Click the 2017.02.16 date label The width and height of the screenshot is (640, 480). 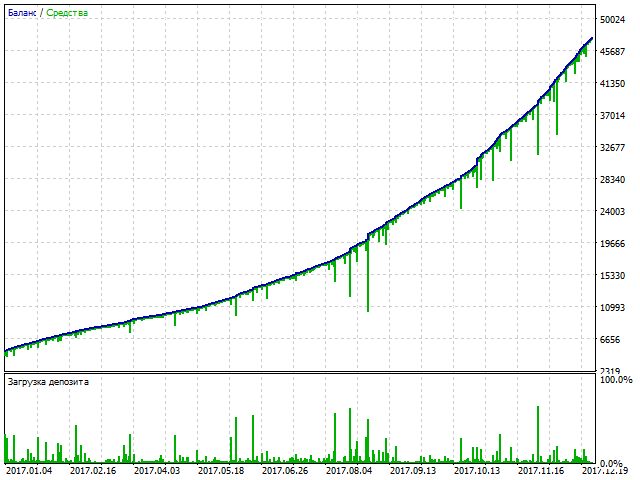(93, 471)
